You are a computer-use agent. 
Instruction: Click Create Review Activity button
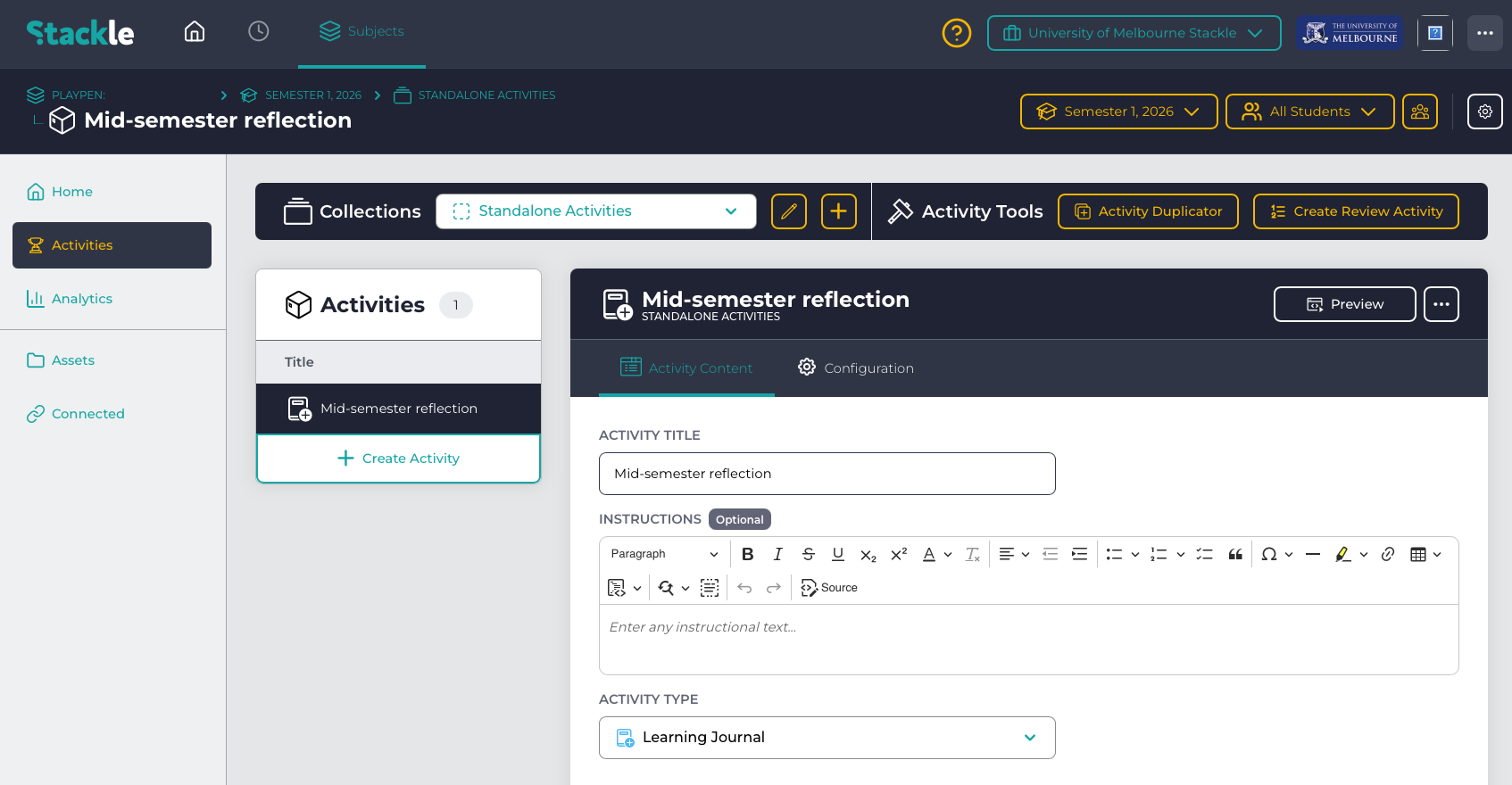(x=1356, y=211)
